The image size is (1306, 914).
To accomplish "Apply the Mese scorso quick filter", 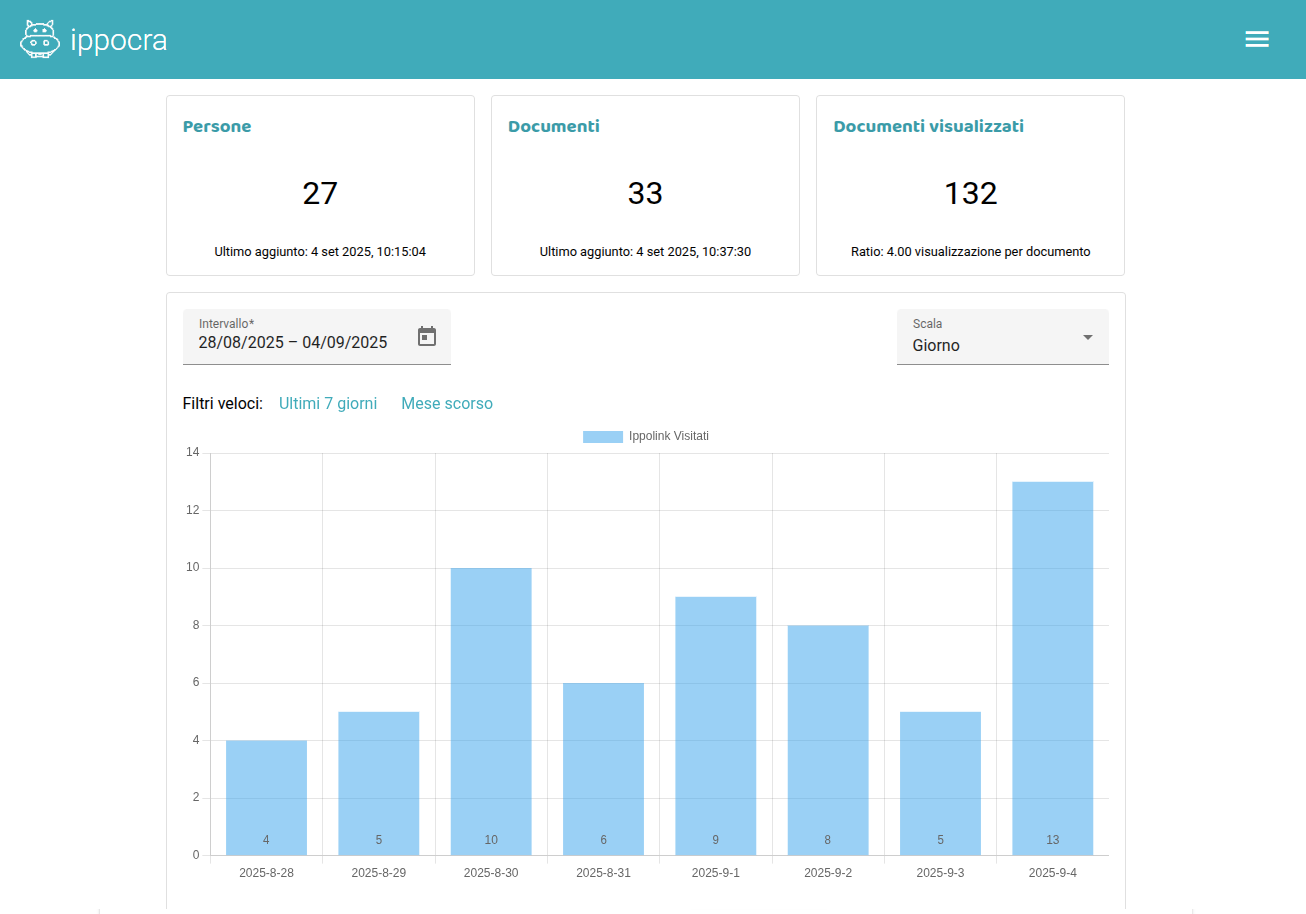I will click(x=447, y=403).
